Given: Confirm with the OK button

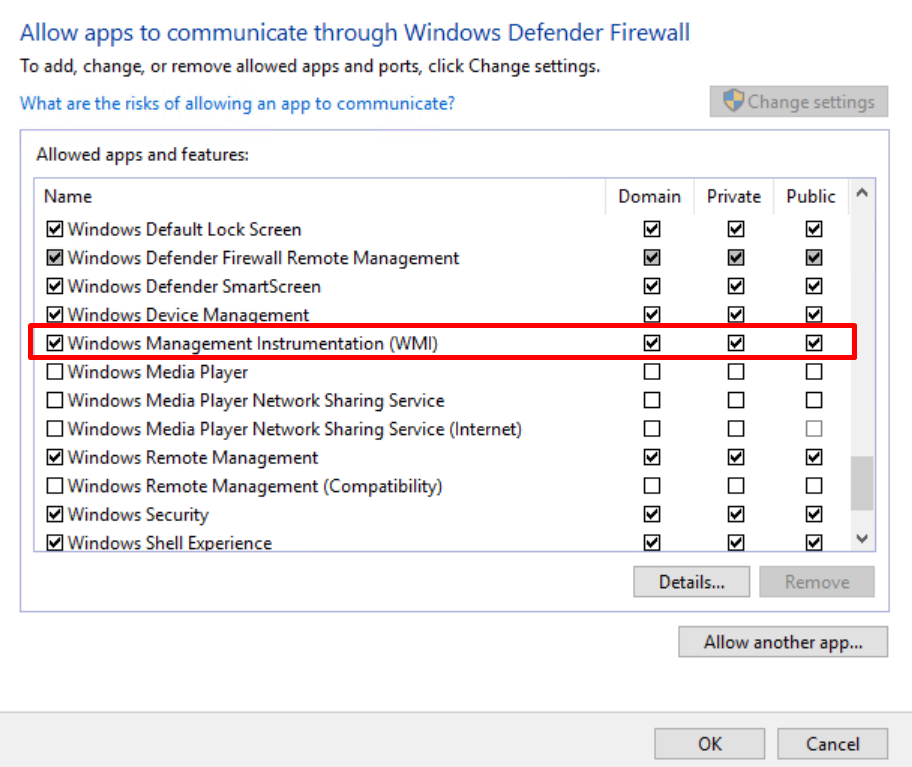Looking at the screenshot, I should pyautogui.click(x=709, y=744).
